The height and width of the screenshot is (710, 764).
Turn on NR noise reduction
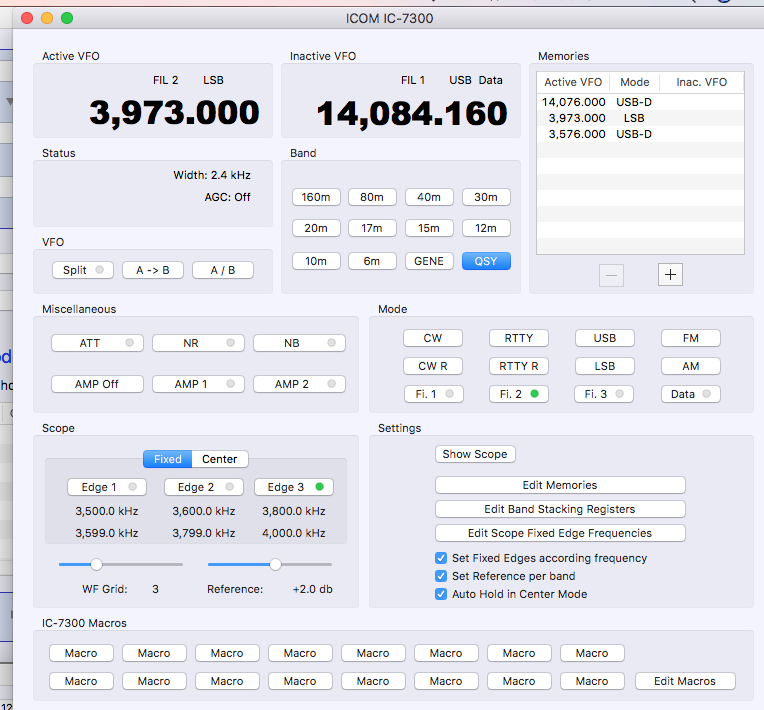pyautogui.click(x=198, y=343)
